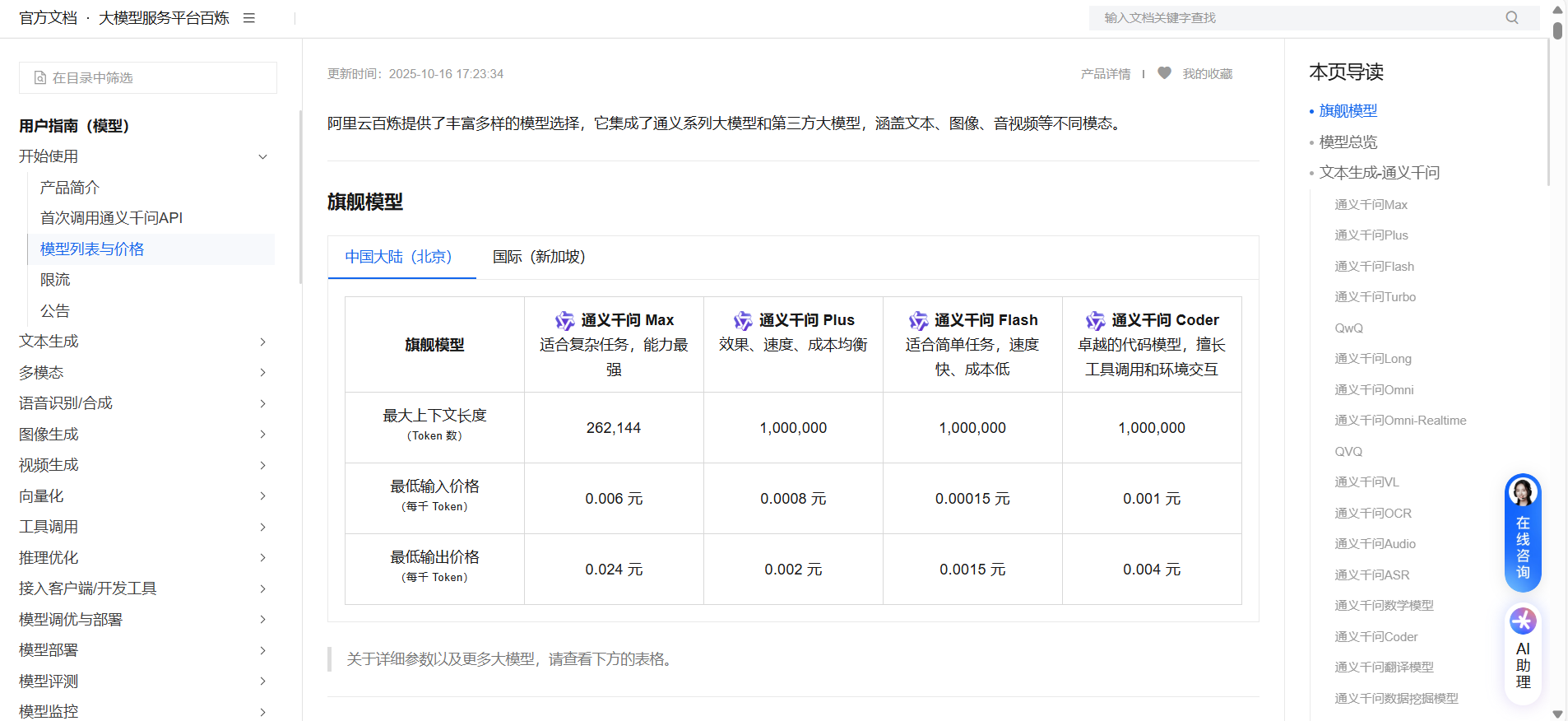
Task: Click the 输入文档关键字查找 search box
Action: [1300, 18]
